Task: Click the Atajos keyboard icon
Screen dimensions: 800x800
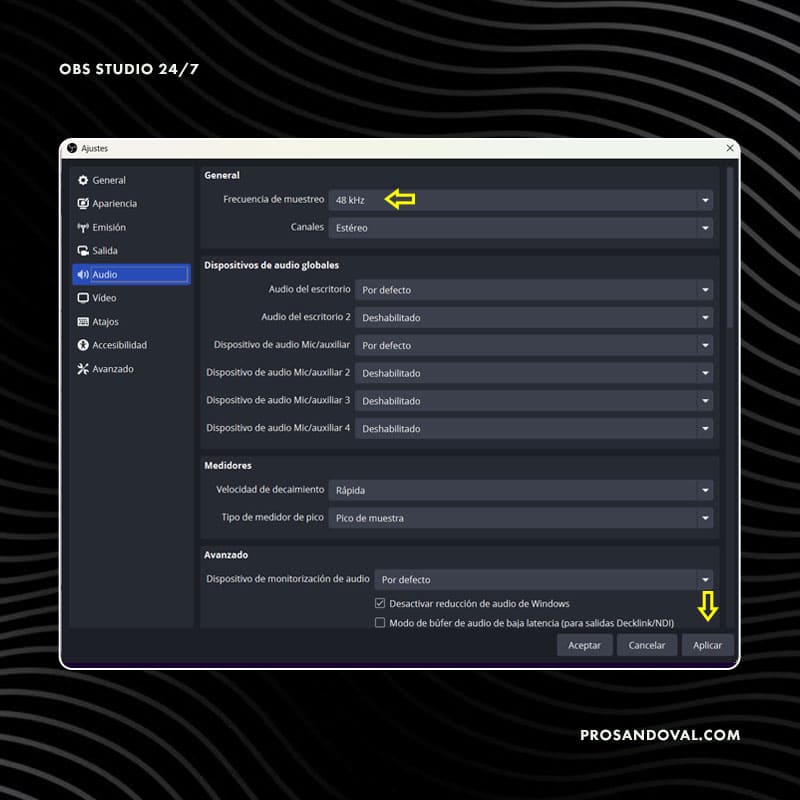Action: (x=83, y=321)
